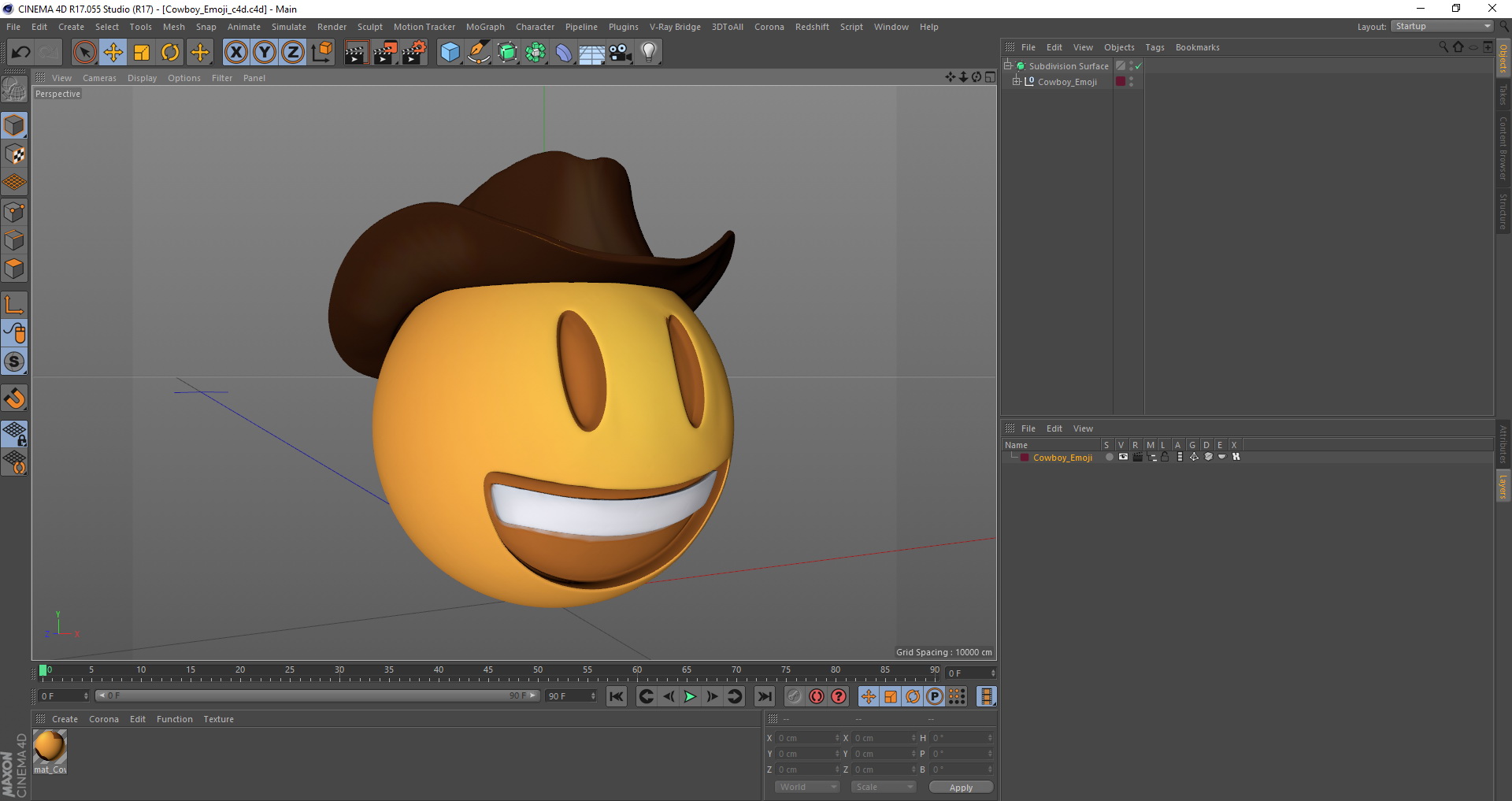The image size is (1512, 801).
Task: Click the Apply button
Action: coord(961,788)
